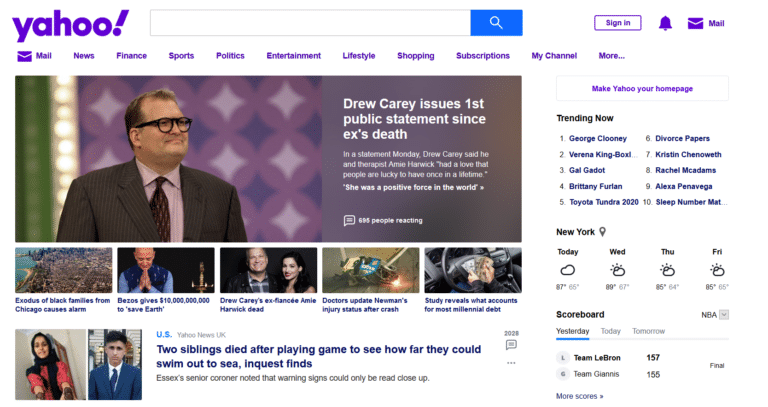The width and height of the screenshot is (768, 407).
Task: Select the Tomorrow scoreboard tab
Action: tap(648, 331)
